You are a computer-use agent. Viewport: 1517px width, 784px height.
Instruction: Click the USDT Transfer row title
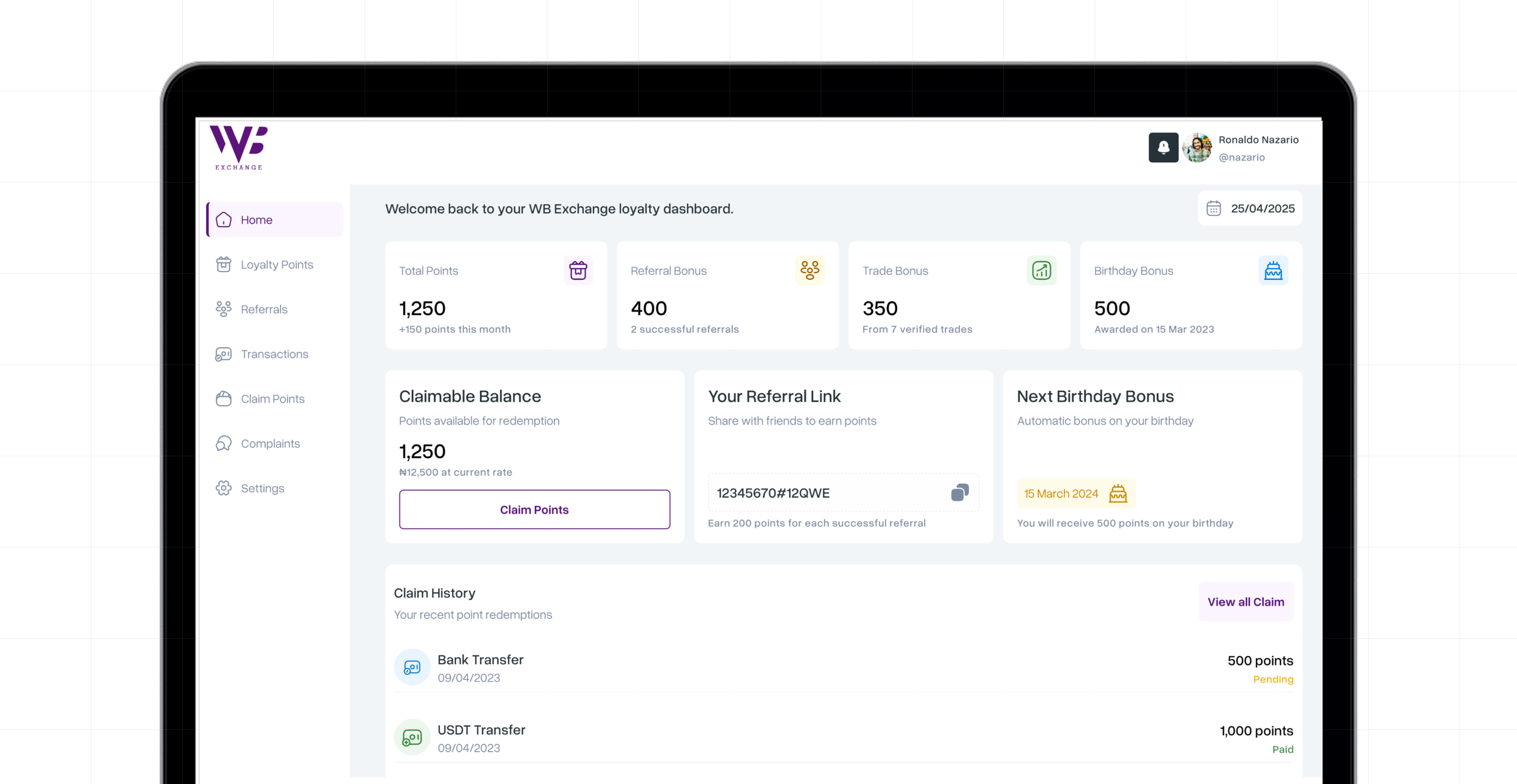pos(481,730)
